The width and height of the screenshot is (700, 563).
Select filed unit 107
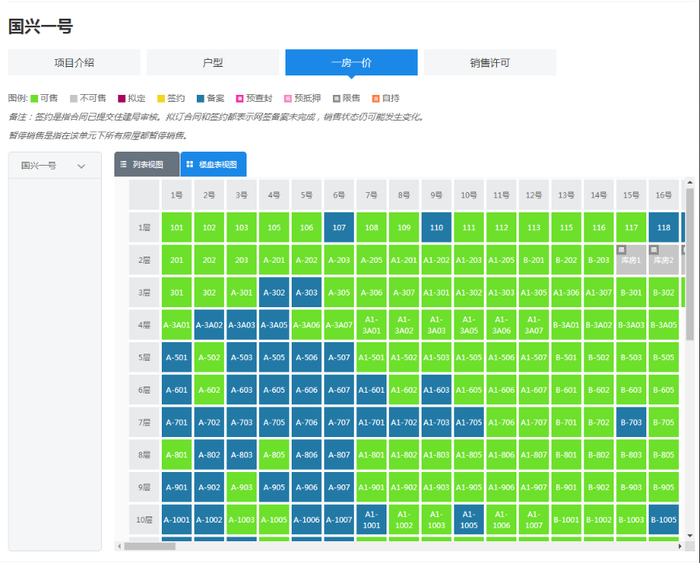click(339, 227)
